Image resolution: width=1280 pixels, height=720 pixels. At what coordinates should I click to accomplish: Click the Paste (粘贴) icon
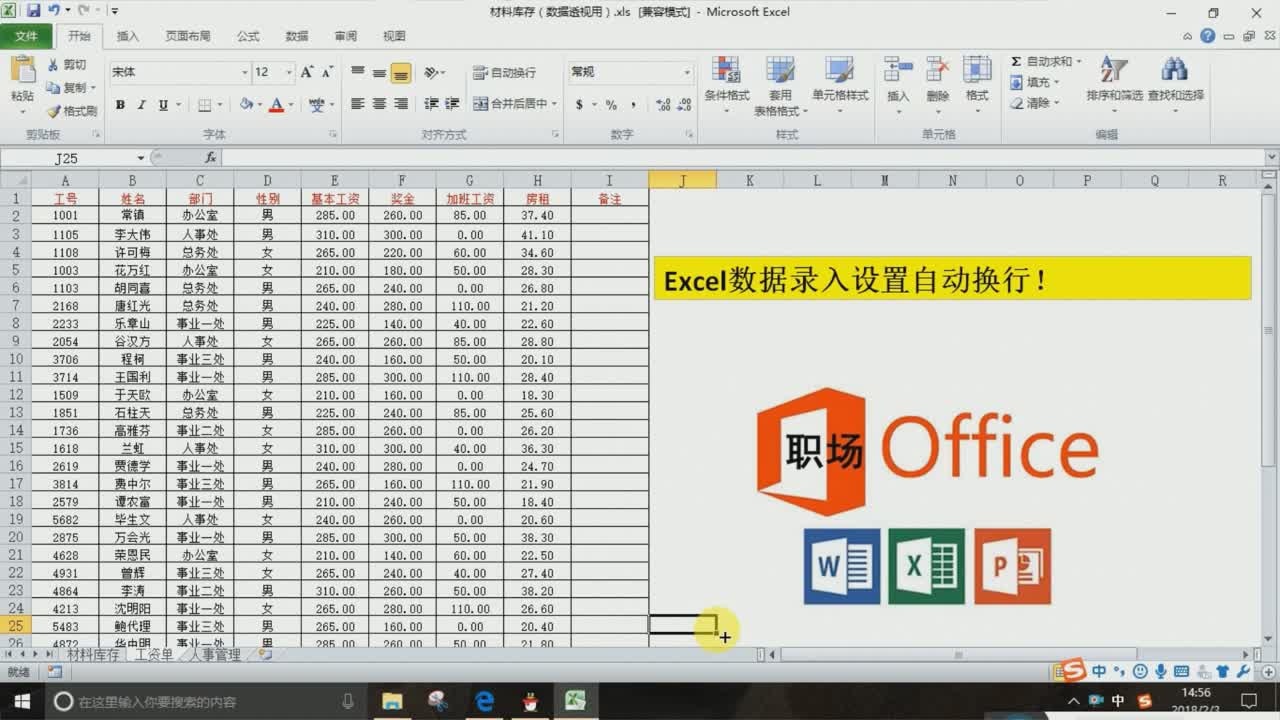(x=22, y=71)
